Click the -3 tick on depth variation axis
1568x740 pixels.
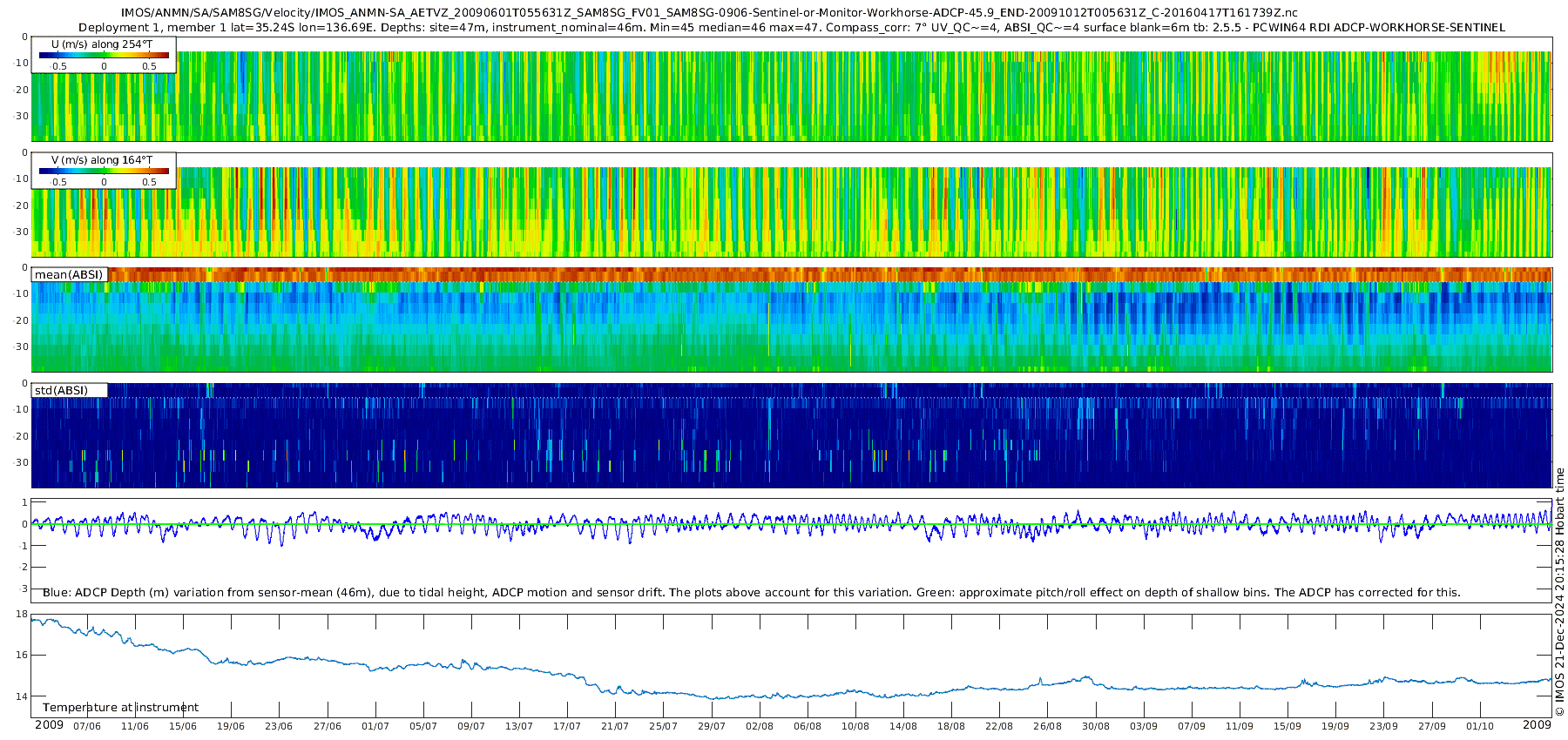tap(22, 589)
